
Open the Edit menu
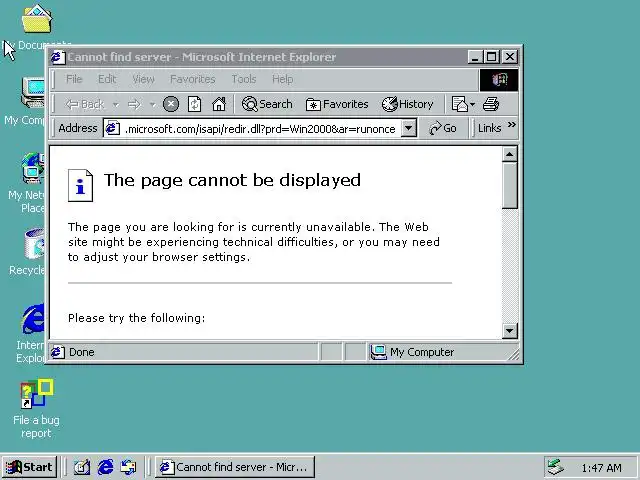coord(107,79)
